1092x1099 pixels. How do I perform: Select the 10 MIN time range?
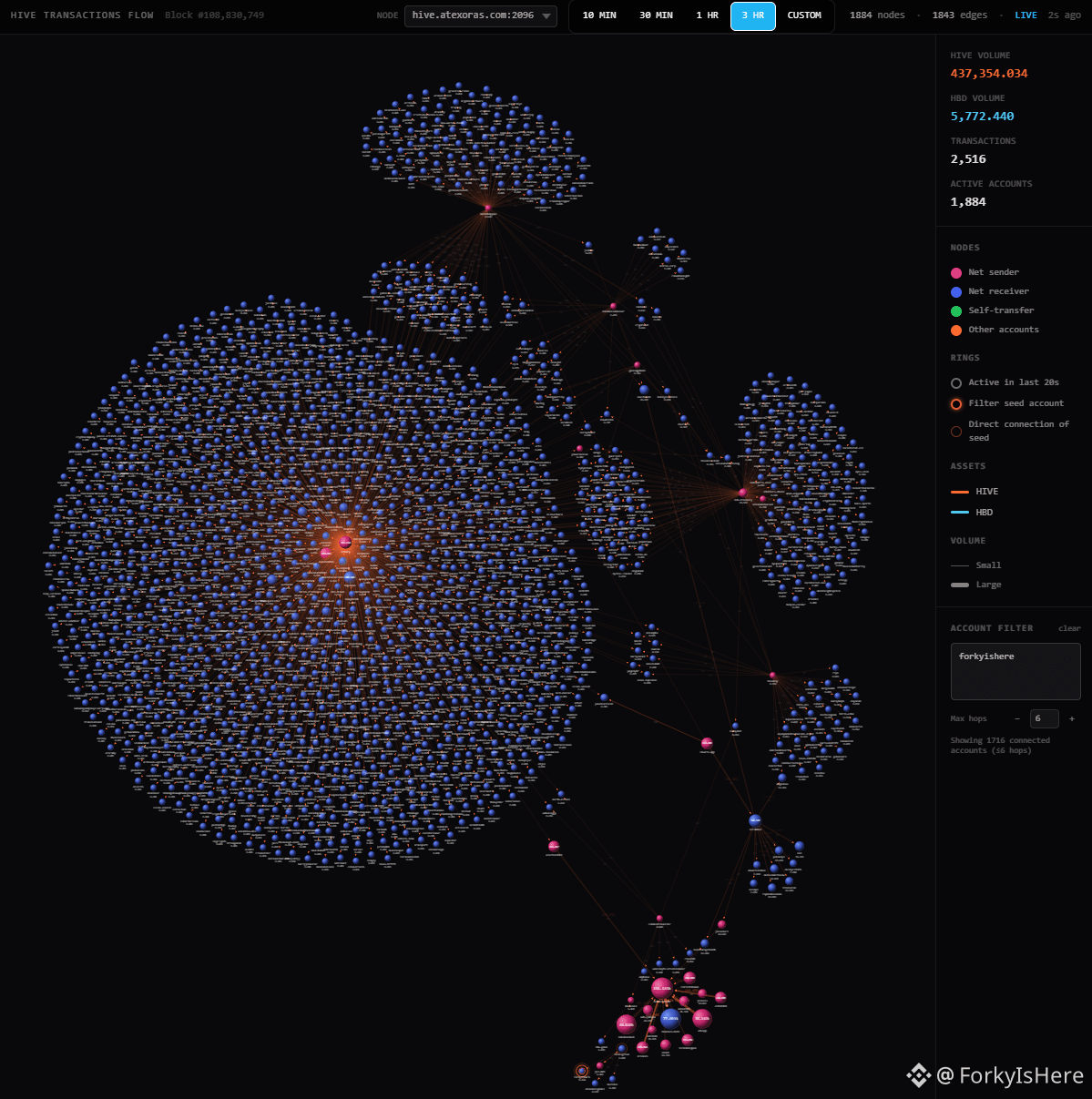(x=599, y=15)
